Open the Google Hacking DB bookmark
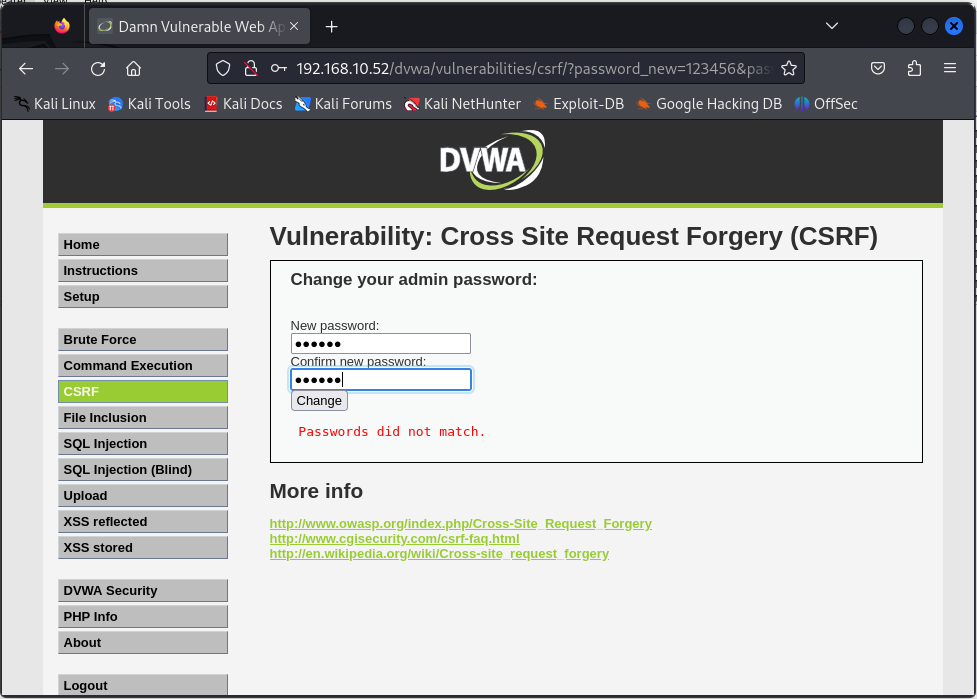The height and width of the screenshot is (699, 977). pos(709,104)
